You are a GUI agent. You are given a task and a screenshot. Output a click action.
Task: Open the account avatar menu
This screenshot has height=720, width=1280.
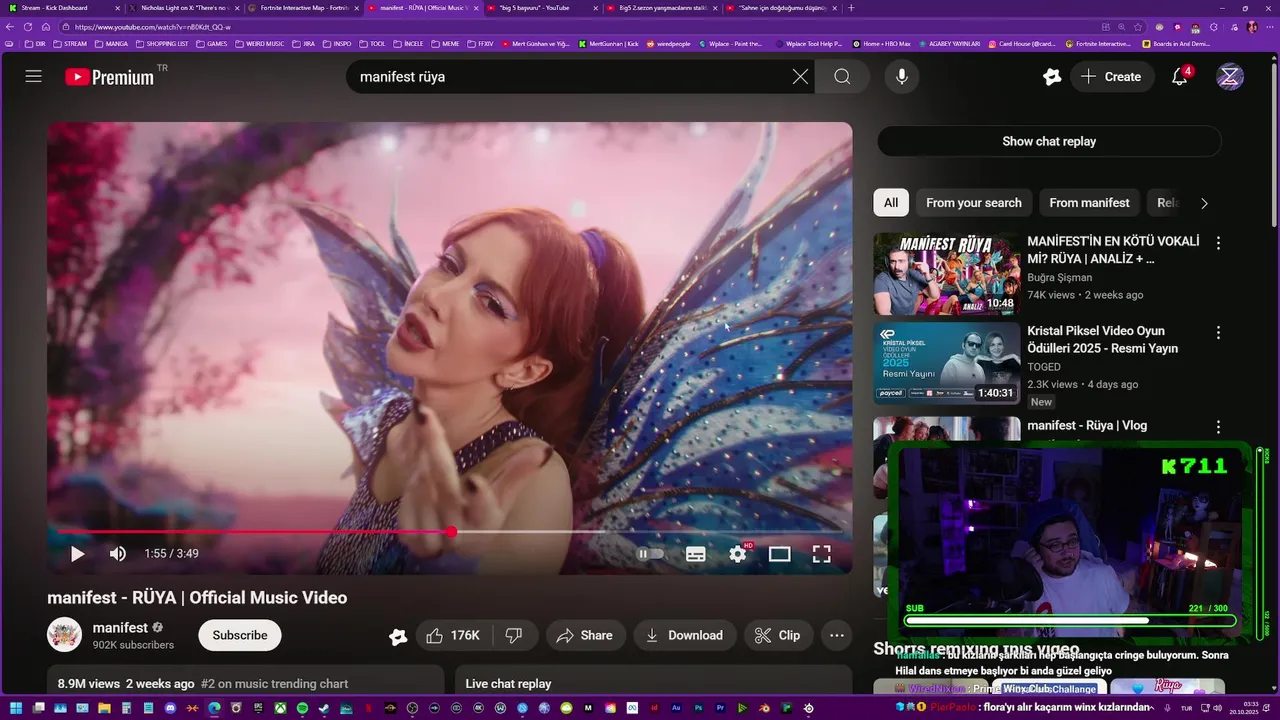click(1230, 77)
